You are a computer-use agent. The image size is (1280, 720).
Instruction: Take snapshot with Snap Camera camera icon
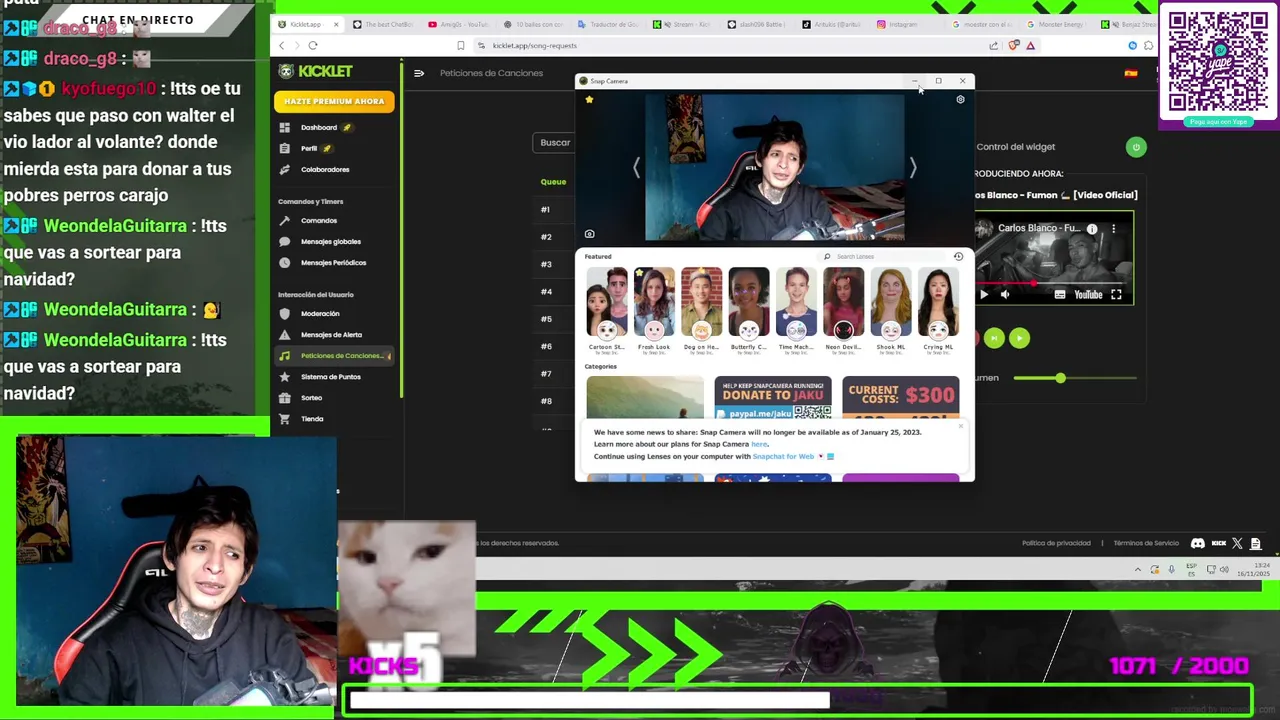pos(589,234)
